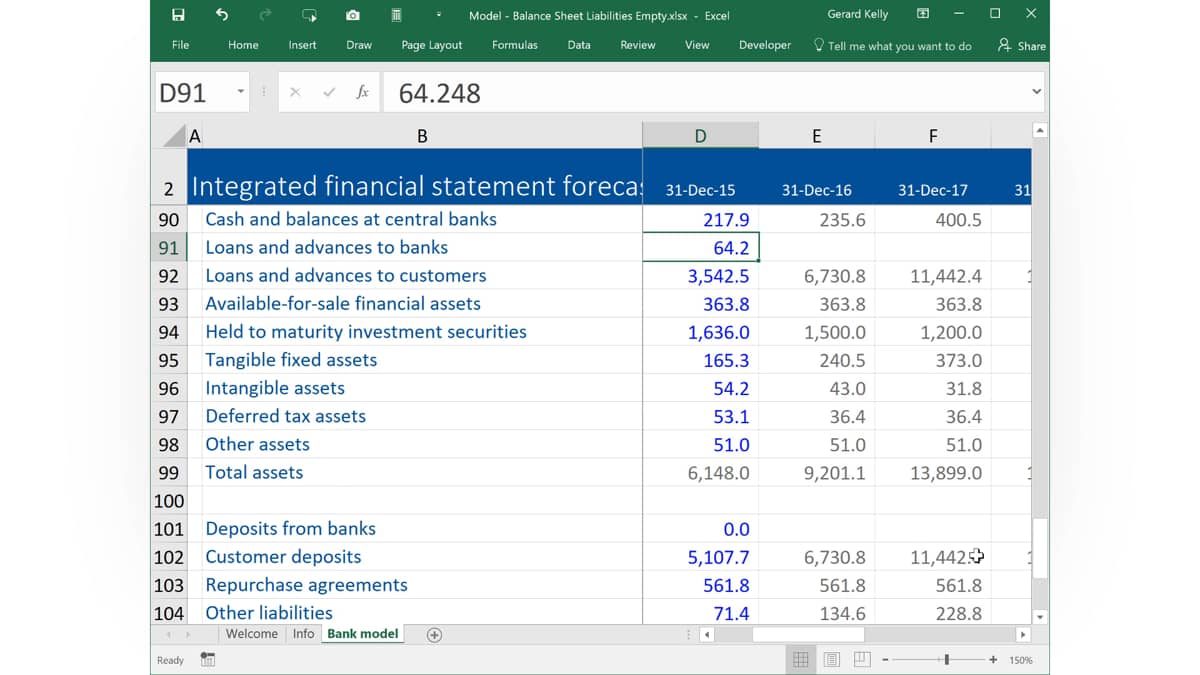The image size is (1200, 675).
Task: Select the 240.5 tangible fixed assets cell
Action: (817, 360)
